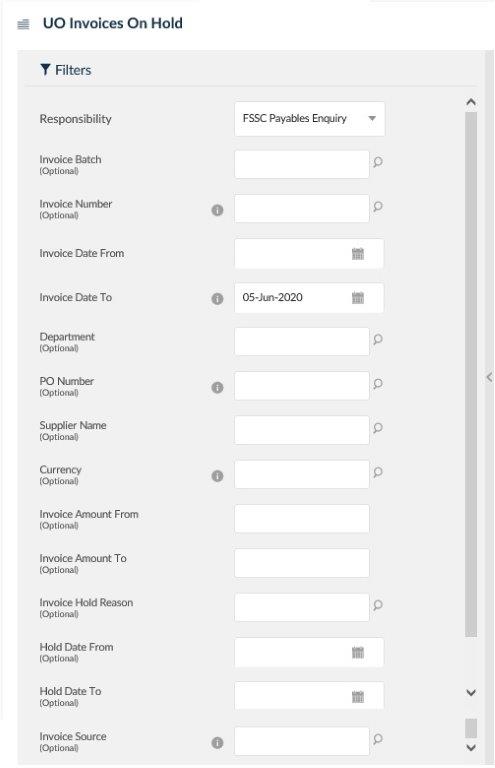The width and height of the screenshot is (495, 768).
Task: Click the Invoice Source info icon
Action: [x=217, y=743]
